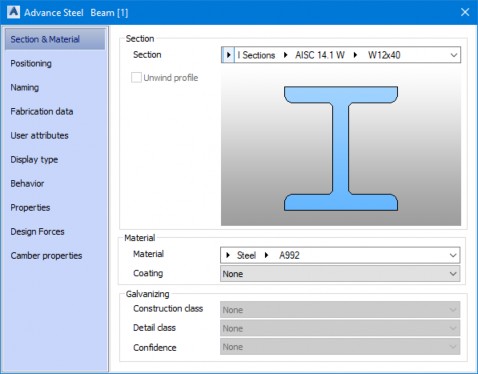Open the Camber properties tab

coord(46,256)
